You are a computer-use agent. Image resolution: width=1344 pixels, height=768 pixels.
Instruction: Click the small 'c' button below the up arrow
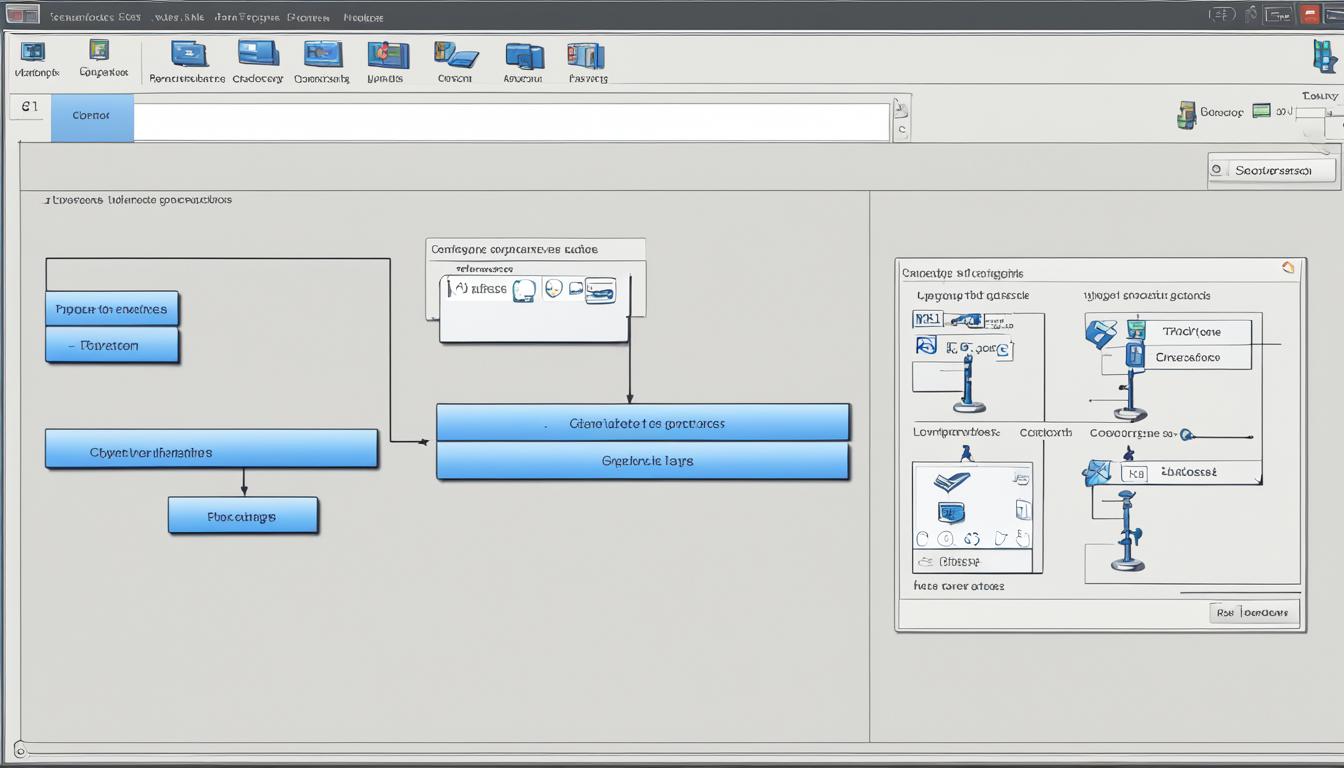pyautogui.click(x=901, y=130)
